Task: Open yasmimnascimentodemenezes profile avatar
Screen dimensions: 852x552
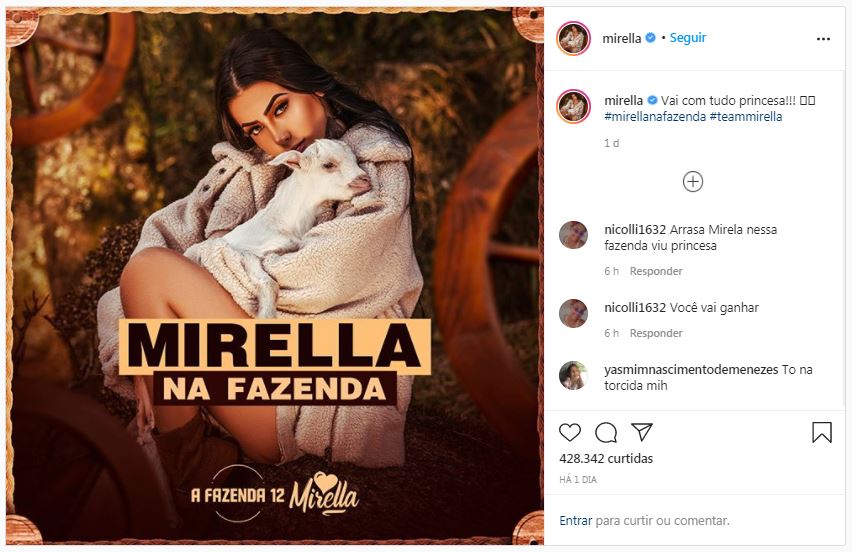Action: pos(573,376)
